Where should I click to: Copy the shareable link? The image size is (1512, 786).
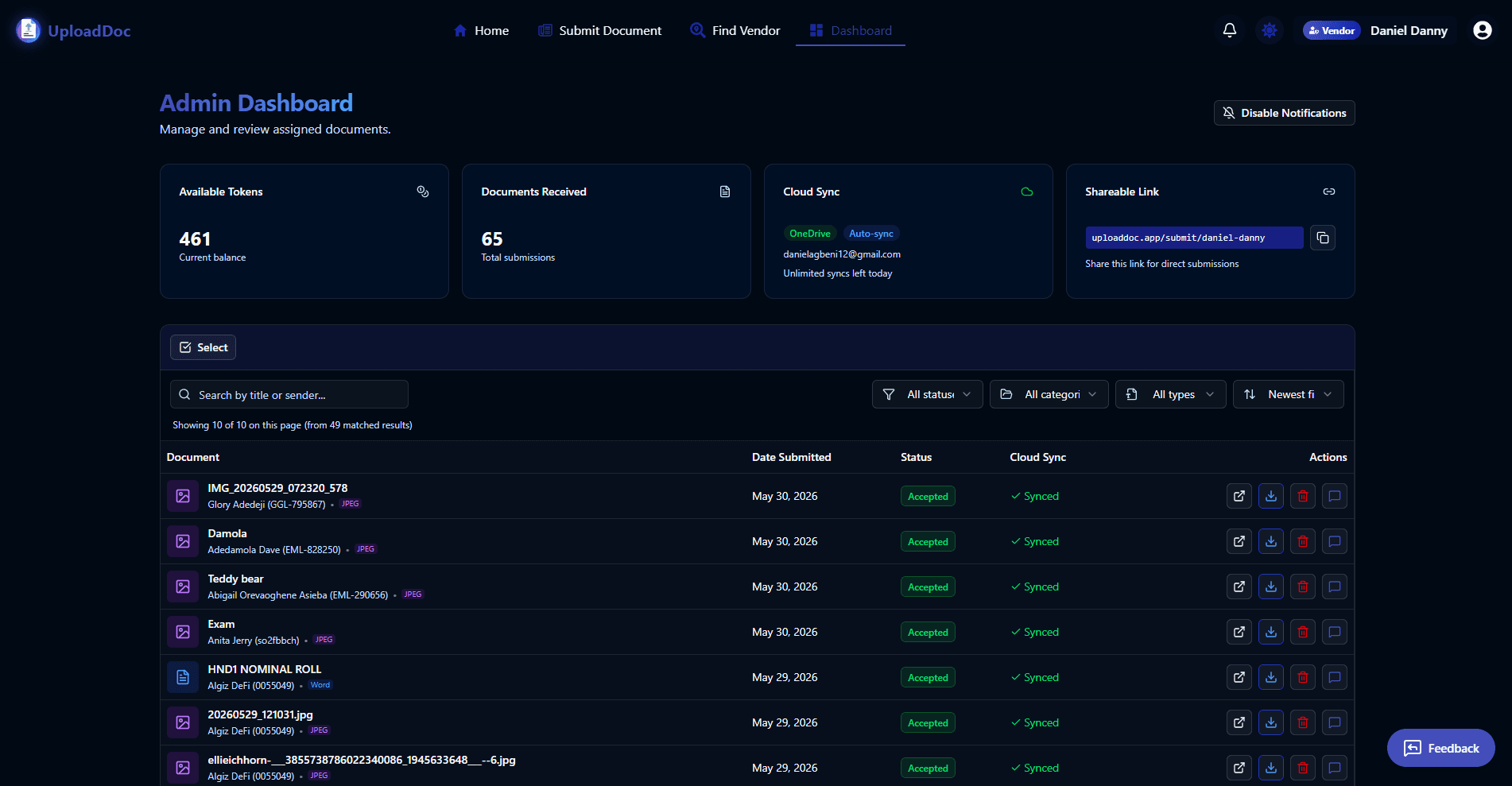pyautogui.click(x=1322, y=238)
